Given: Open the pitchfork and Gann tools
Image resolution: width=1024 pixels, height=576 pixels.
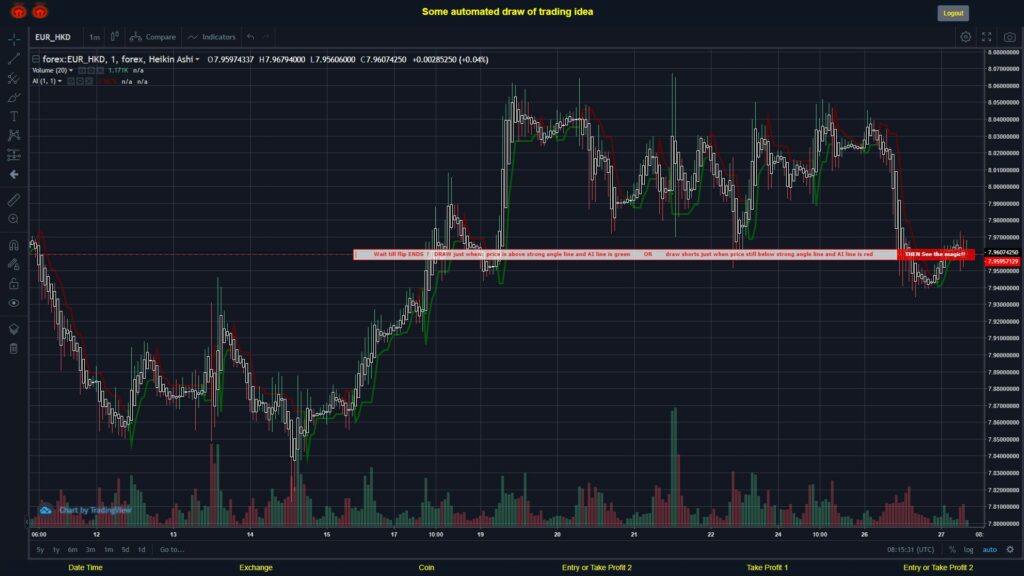Looking at the screenshot, I should [14, 78].
